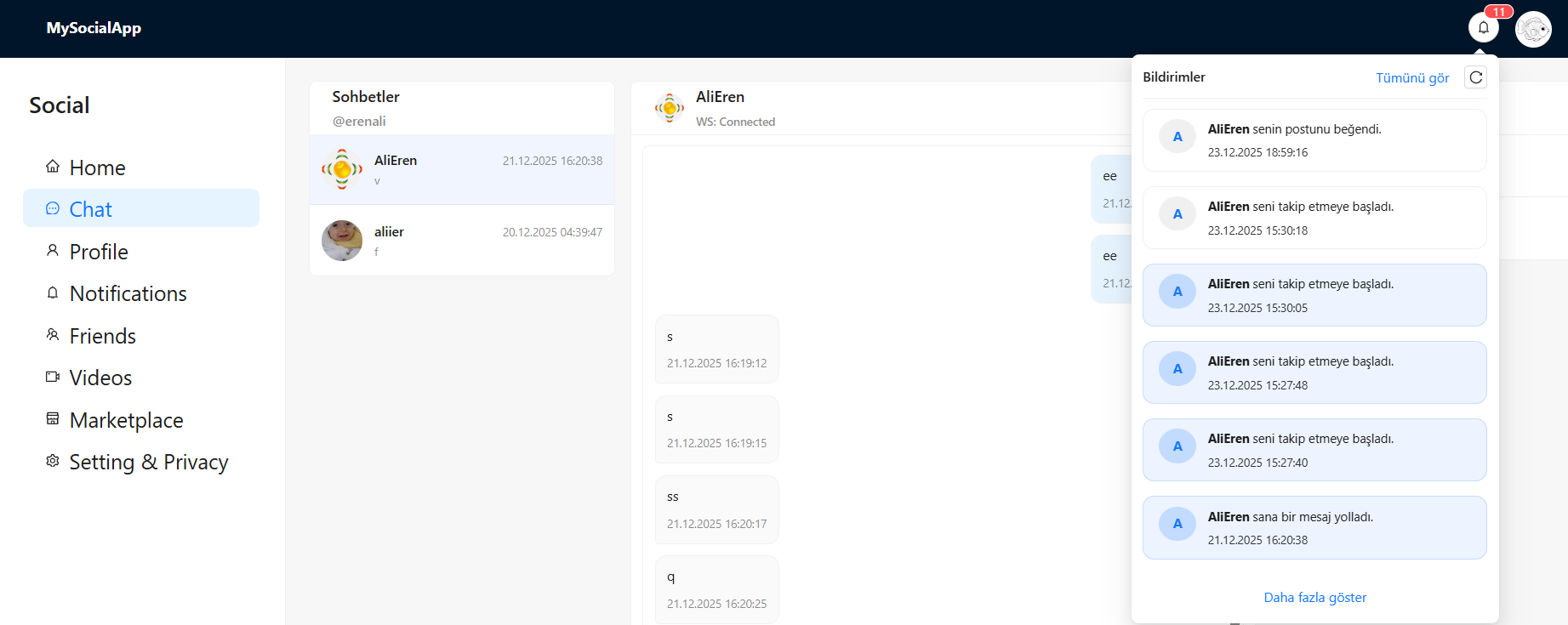Click the '@erenali' username under Sohbetler
This screenshot has width=1568, height=625.
coord(359,121)
